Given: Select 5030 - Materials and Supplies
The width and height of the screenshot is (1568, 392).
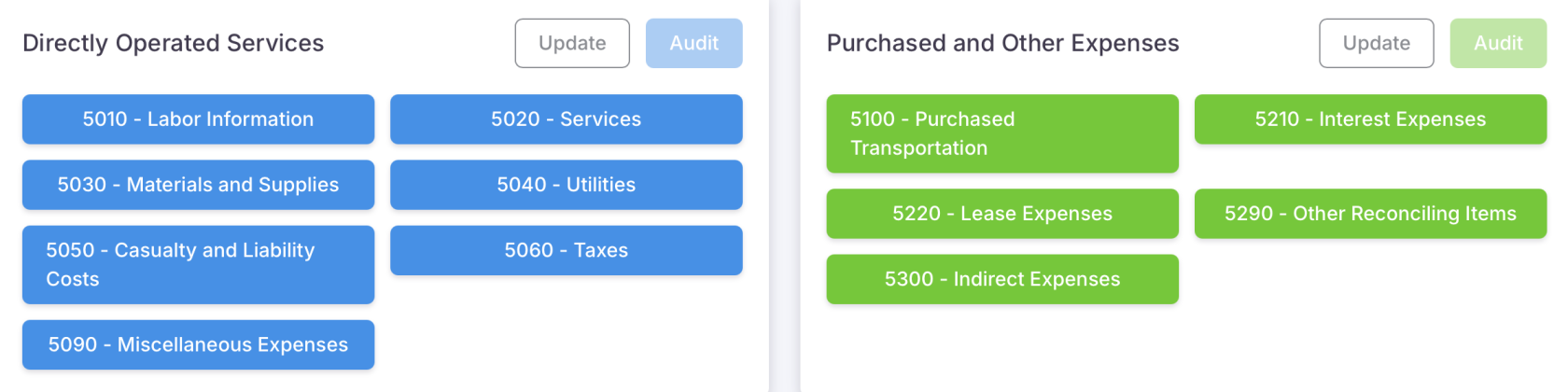Looking at the screenshot, I should [x=198, y=185].
